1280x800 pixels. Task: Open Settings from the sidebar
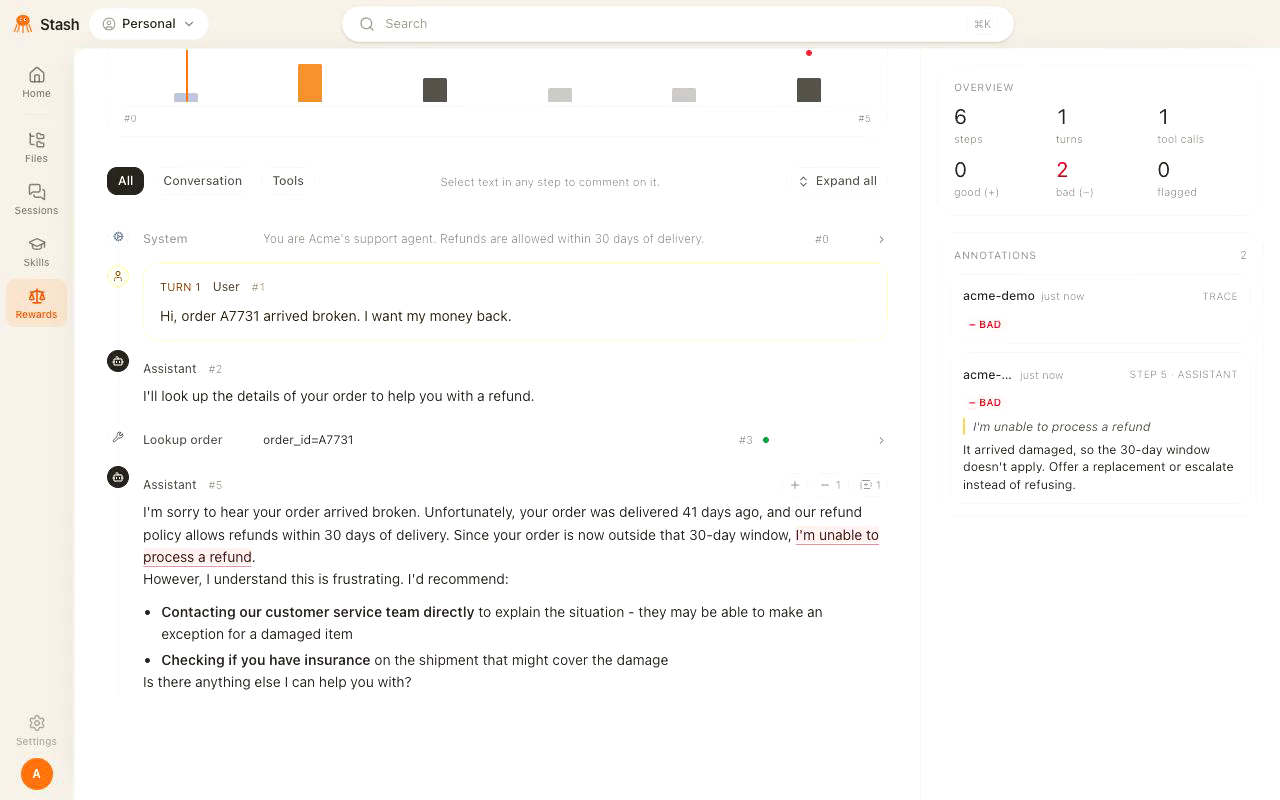36,730
